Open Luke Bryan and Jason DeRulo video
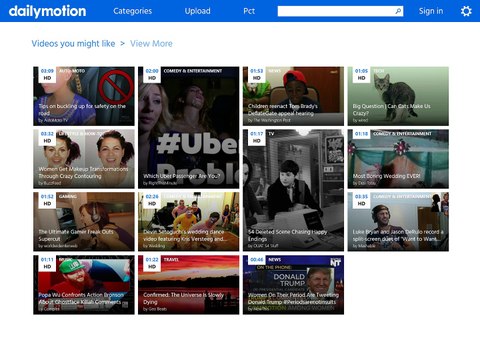 coord(398,222)
